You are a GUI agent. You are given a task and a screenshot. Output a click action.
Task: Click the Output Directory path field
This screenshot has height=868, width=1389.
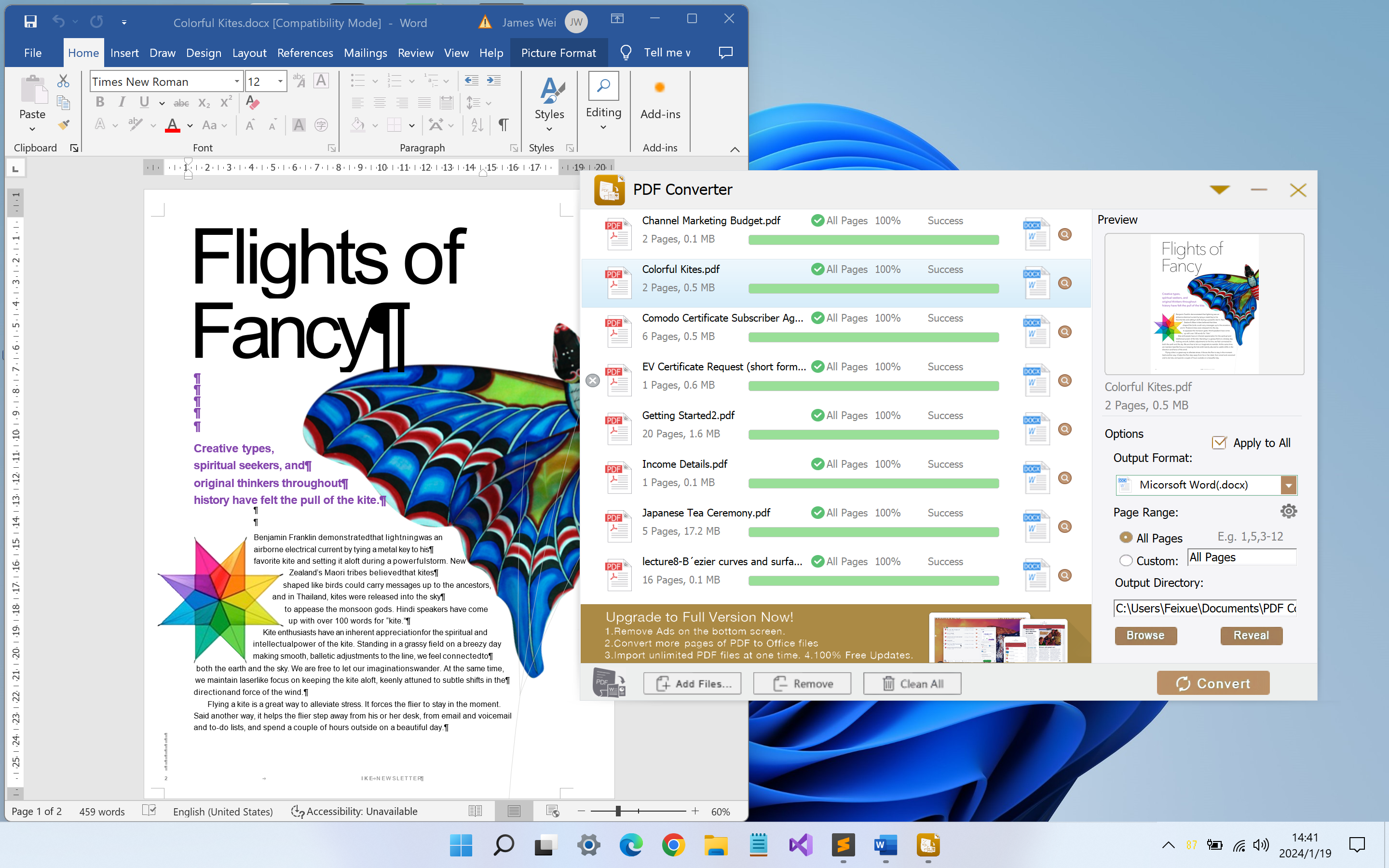[1205, 609]
